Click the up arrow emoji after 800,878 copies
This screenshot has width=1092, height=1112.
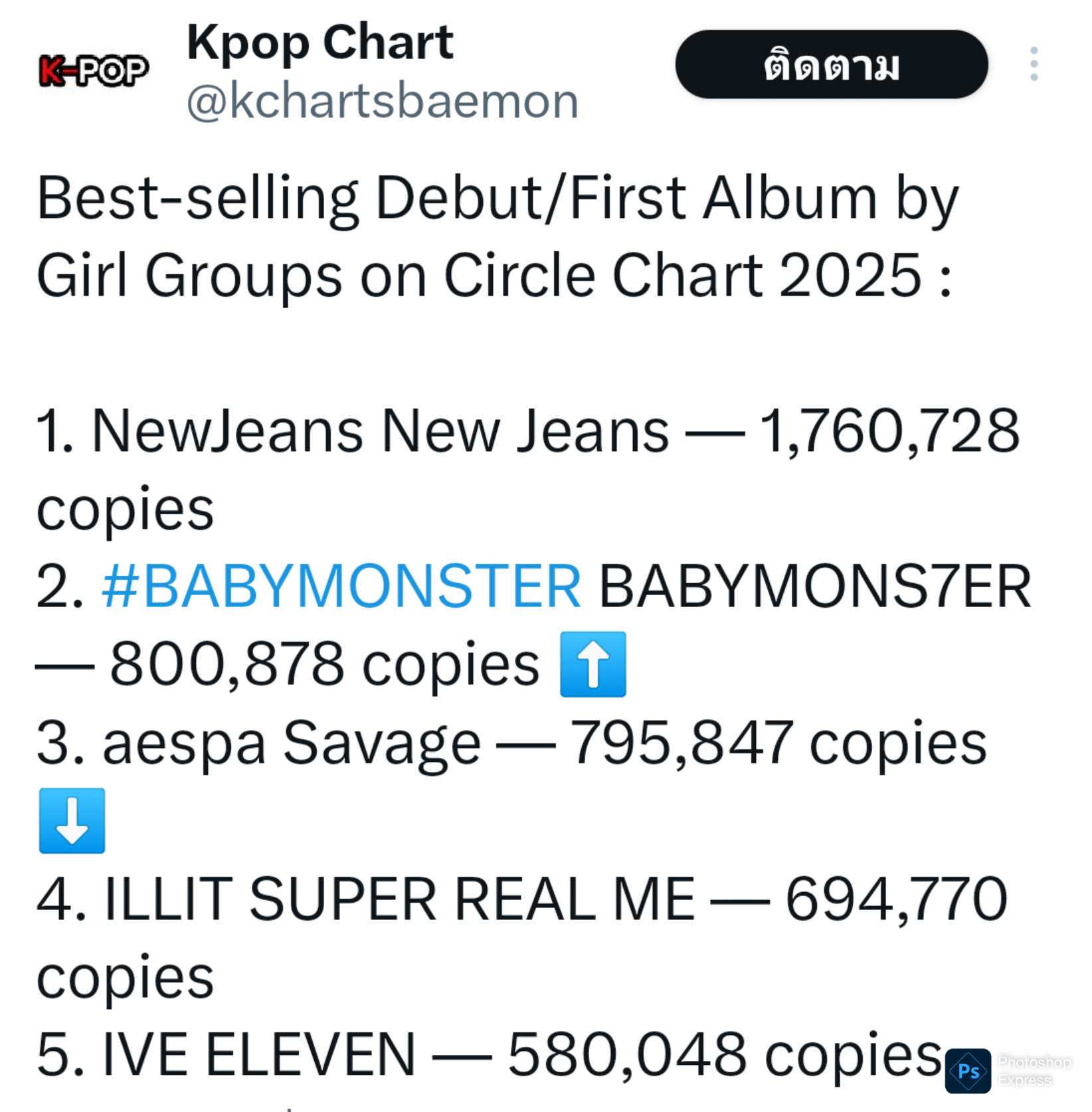(x=592, y=664)
